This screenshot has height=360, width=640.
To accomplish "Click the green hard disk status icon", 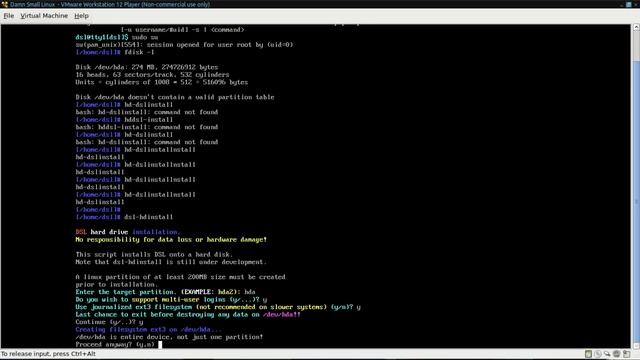I will pyautogui.click(x=588, y=354).
